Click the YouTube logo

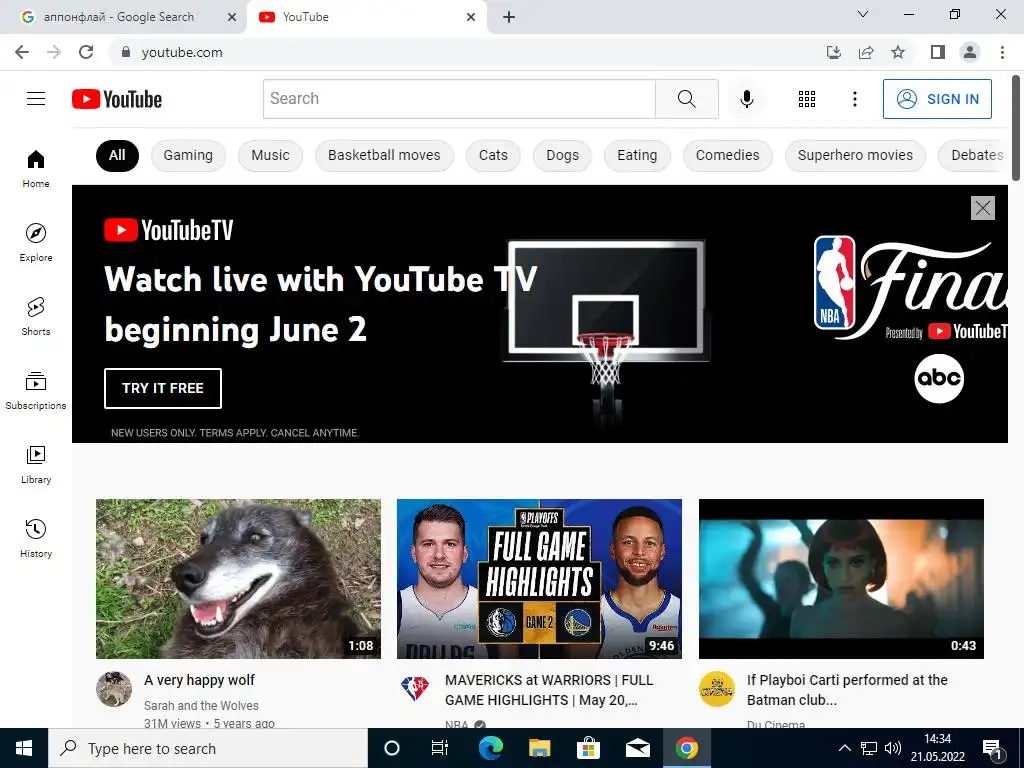[x=117, y=99]
